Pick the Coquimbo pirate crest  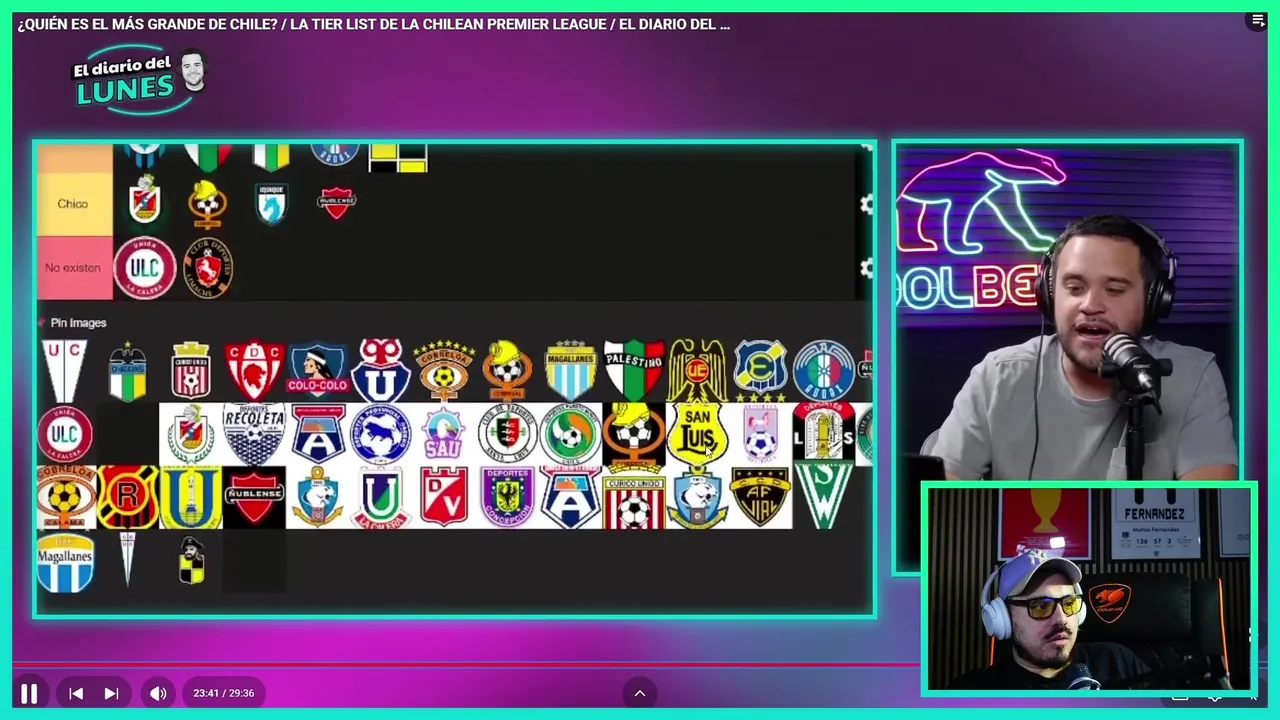[x=192, y=561]
